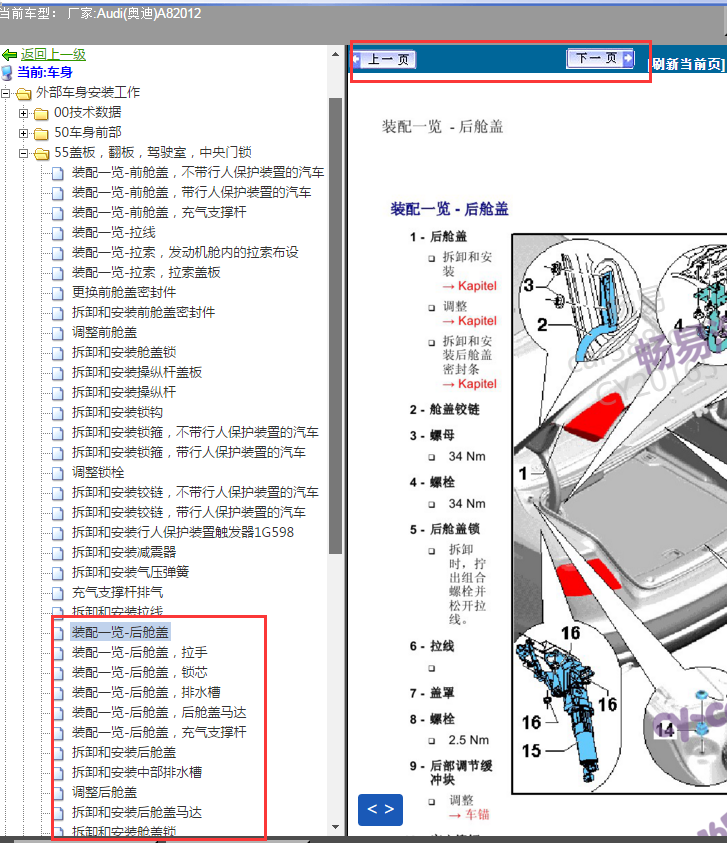This screenshot has height=843, width=727.
Task: Select 调整后舱盖 entry
Action: coord(104,792)
